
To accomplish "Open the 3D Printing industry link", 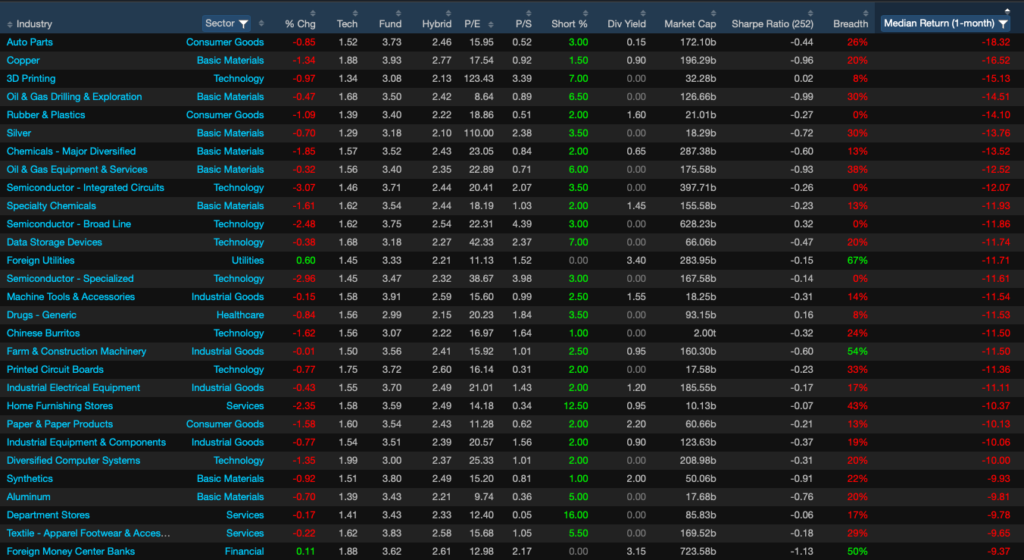I will point(31,78).
